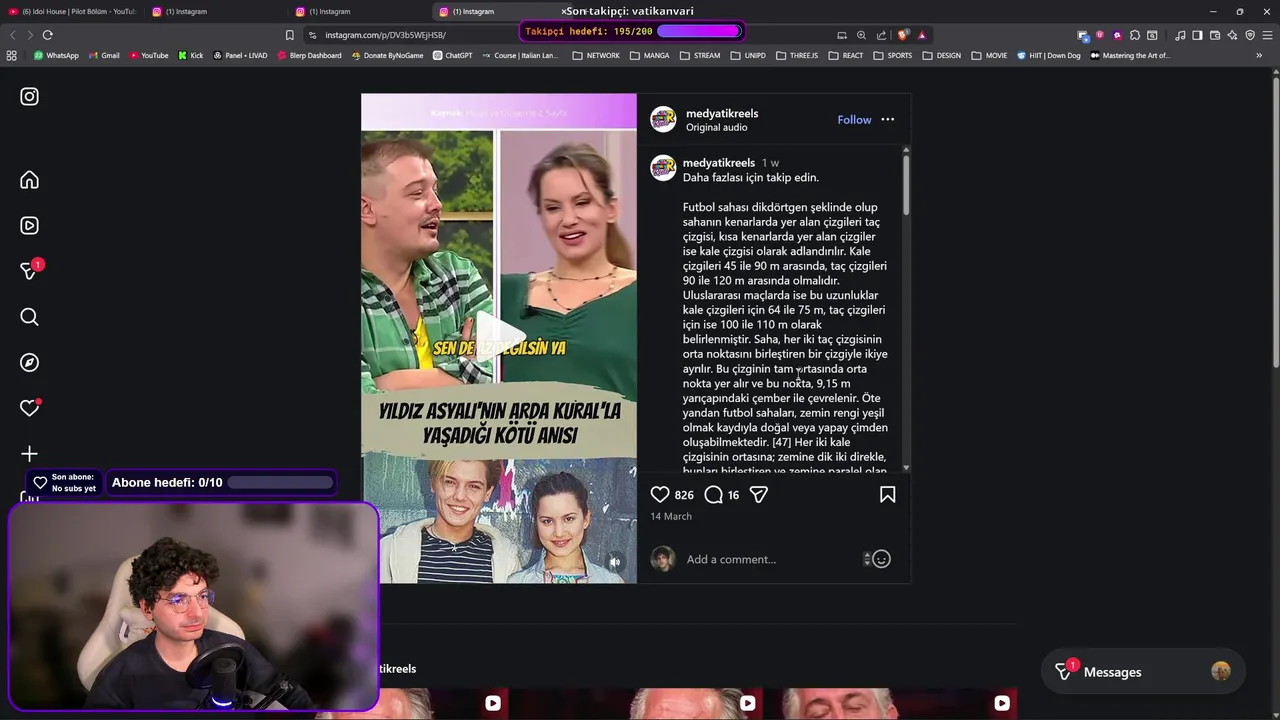Play the reel video
Viewport: 1280px width, 720px height.
[x=499, y=337]
